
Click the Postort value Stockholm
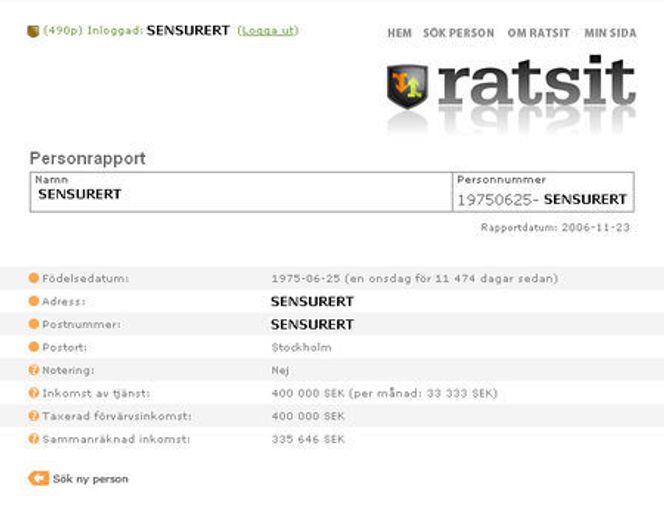click(x=302, y=347)
